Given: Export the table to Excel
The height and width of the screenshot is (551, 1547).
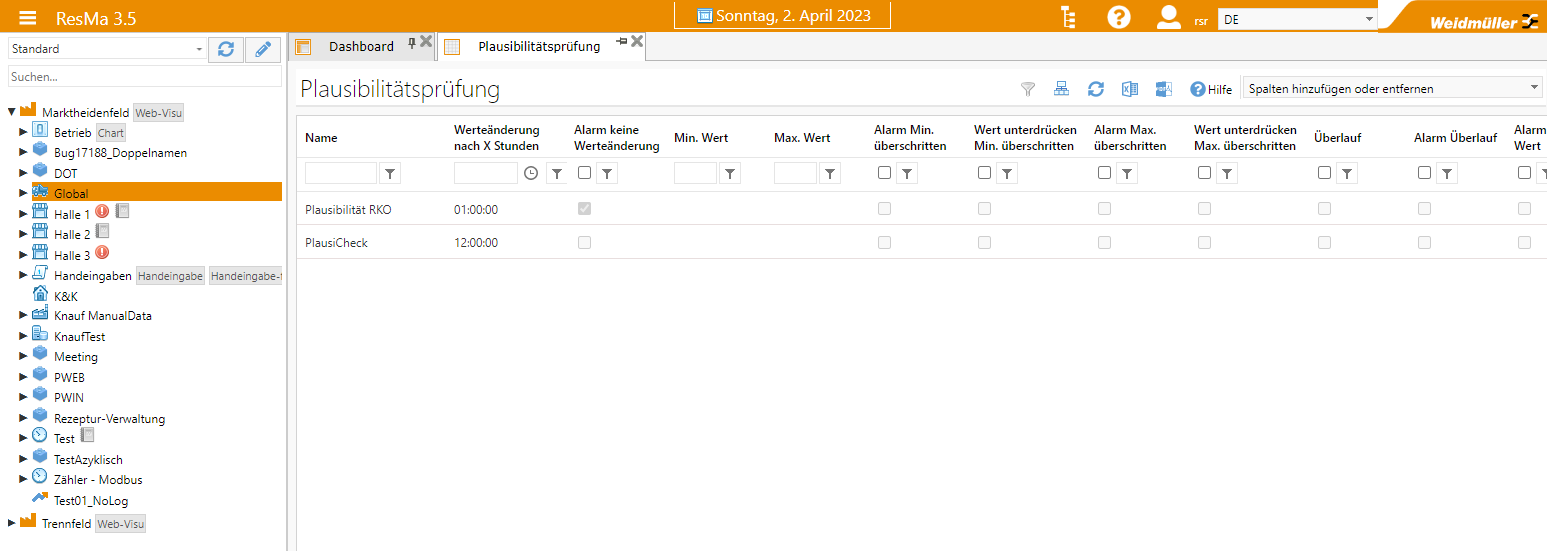Looking at the screenshot, I should click(x=1130, y=89).
